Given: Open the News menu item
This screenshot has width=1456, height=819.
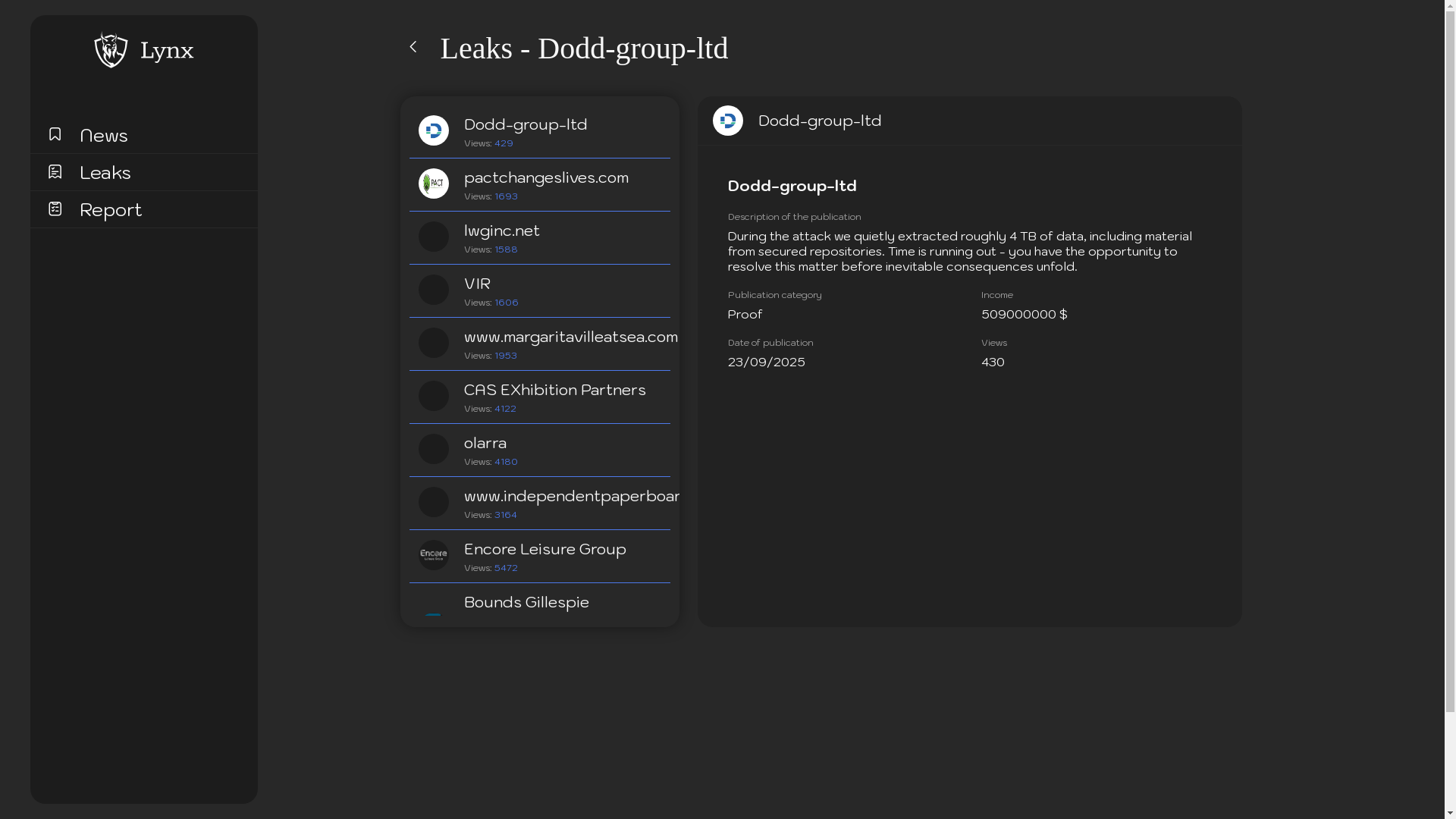Looking at the screenshot, I should click(104, 136).
